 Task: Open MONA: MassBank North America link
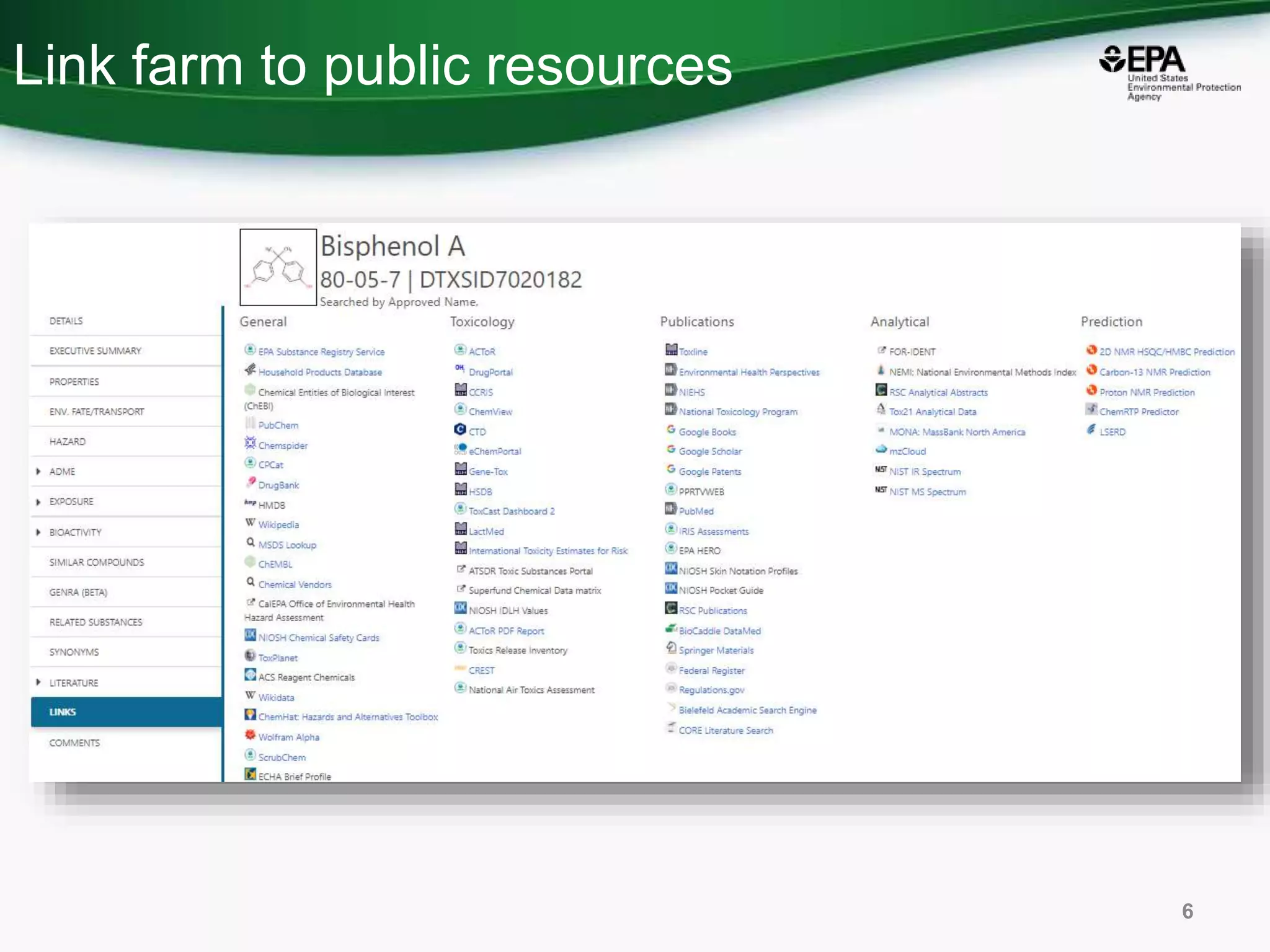(x=957, y=432)
